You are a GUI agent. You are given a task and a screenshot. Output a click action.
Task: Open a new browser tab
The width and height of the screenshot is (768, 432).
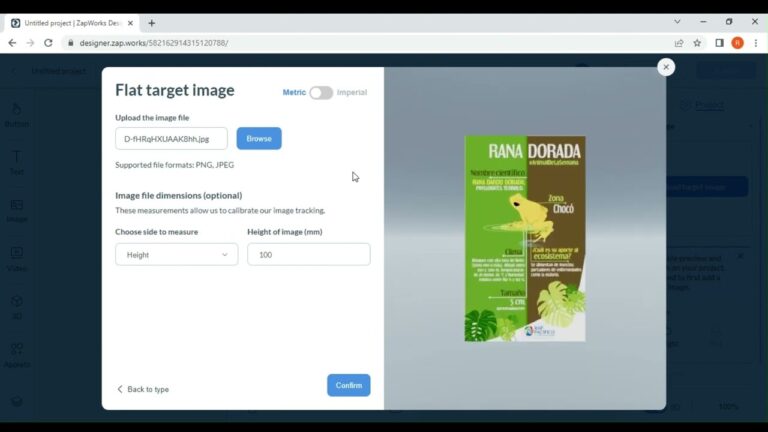151,23
